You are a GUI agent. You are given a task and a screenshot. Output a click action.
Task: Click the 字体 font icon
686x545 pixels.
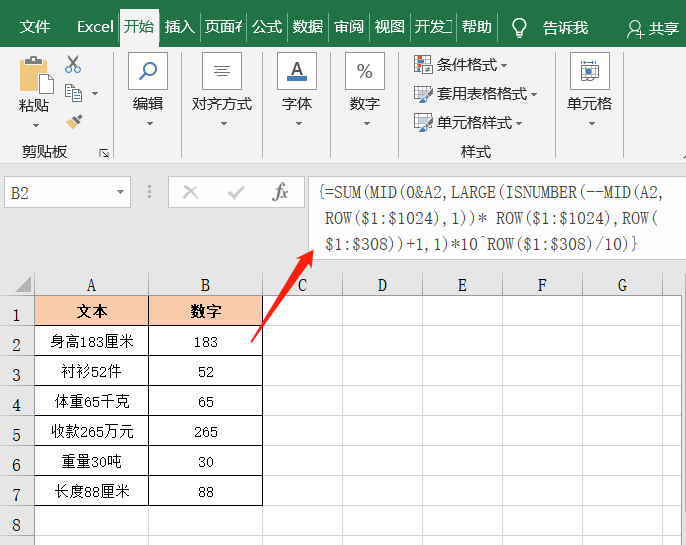click(x=297, y=71)
